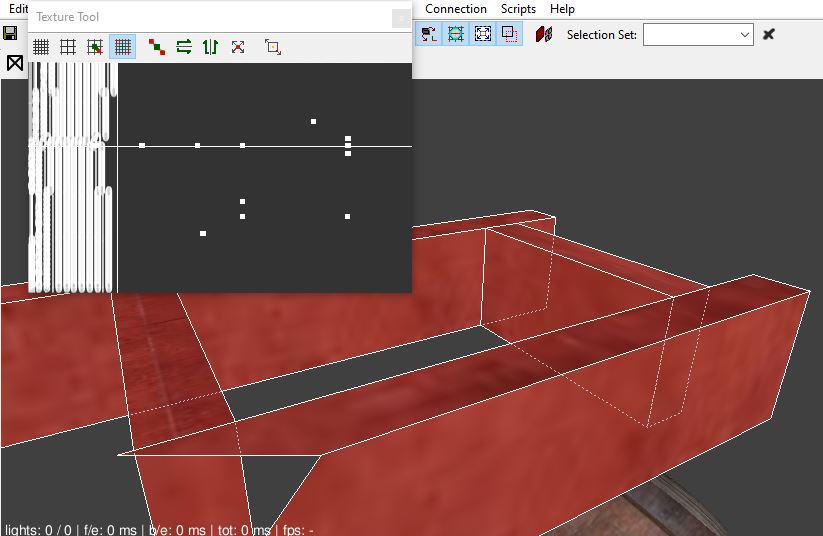This screenshot has width=823, height=536.
Task: Click the square pivot icon in Texture Tool
Action: click(x=273, y=47)
